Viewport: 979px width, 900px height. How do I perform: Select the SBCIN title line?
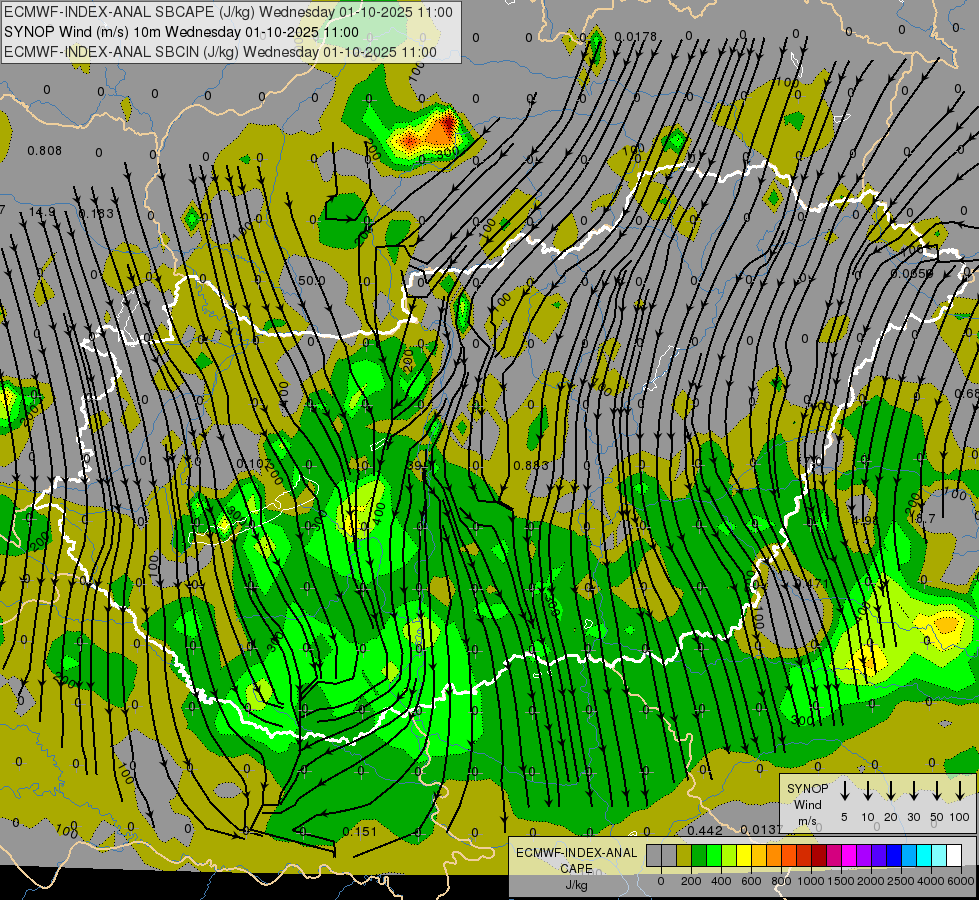(x=220, y=51)
